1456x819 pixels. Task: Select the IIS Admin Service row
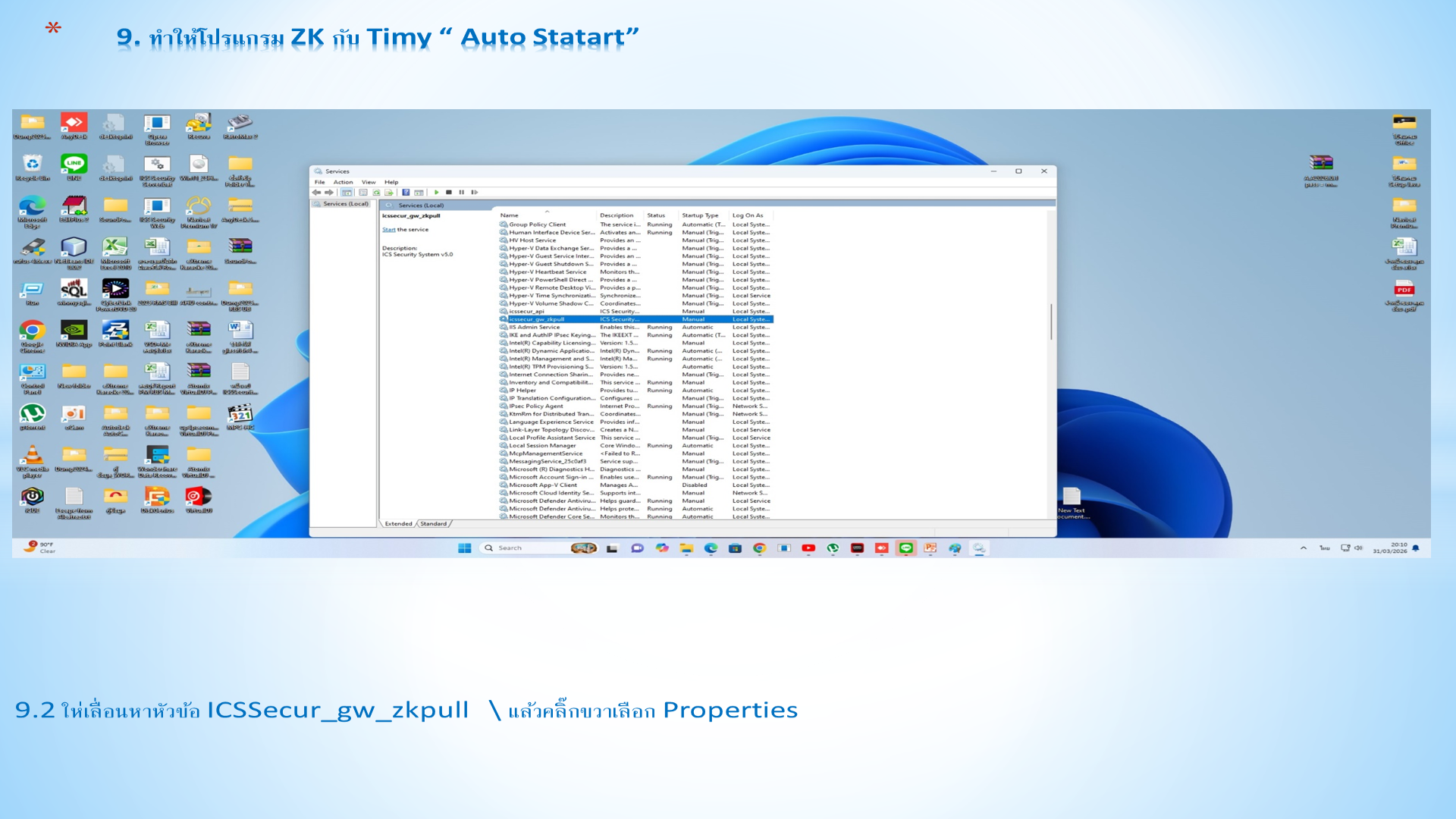(635, 328)
